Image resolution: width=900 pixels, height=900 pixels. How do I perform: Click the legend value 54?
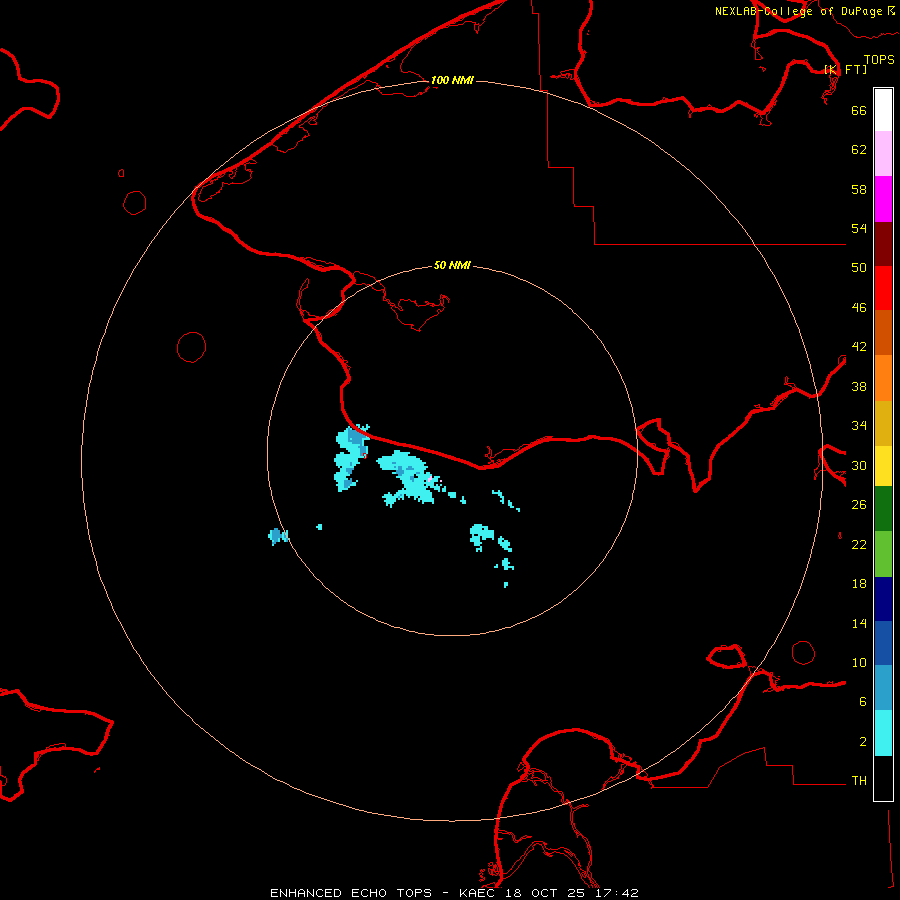click(859, 228)
